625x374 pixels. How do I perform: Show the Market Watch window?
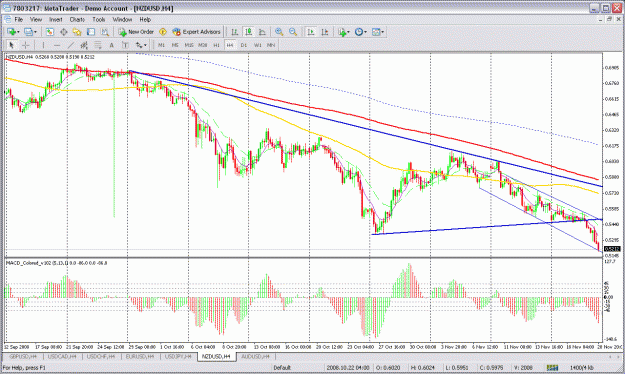pyautogui.click(x=49, y=32)
